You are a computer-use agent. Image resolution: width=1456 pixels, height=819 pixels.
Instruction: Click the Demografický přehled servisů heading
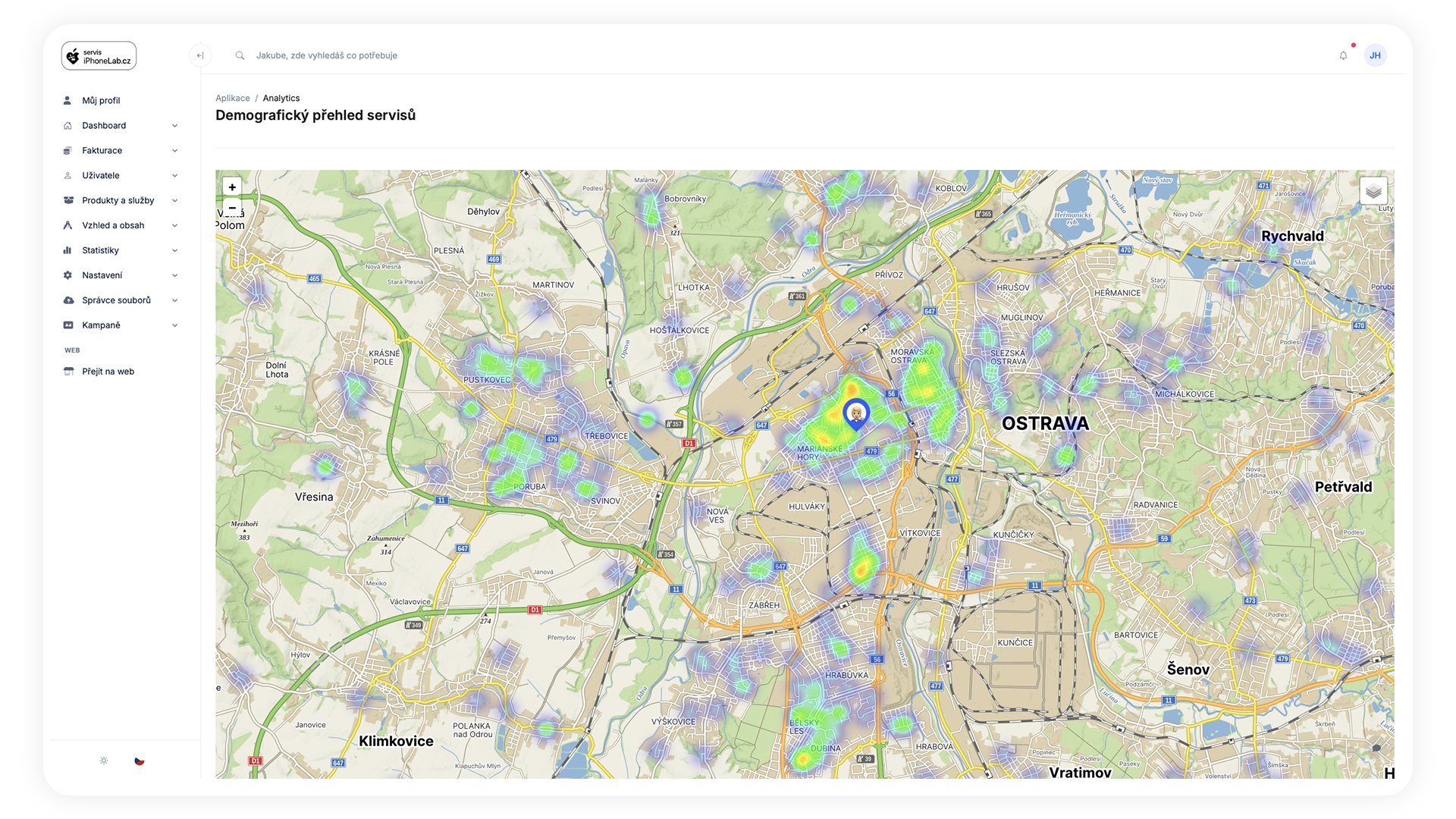[x=315, y=115]
